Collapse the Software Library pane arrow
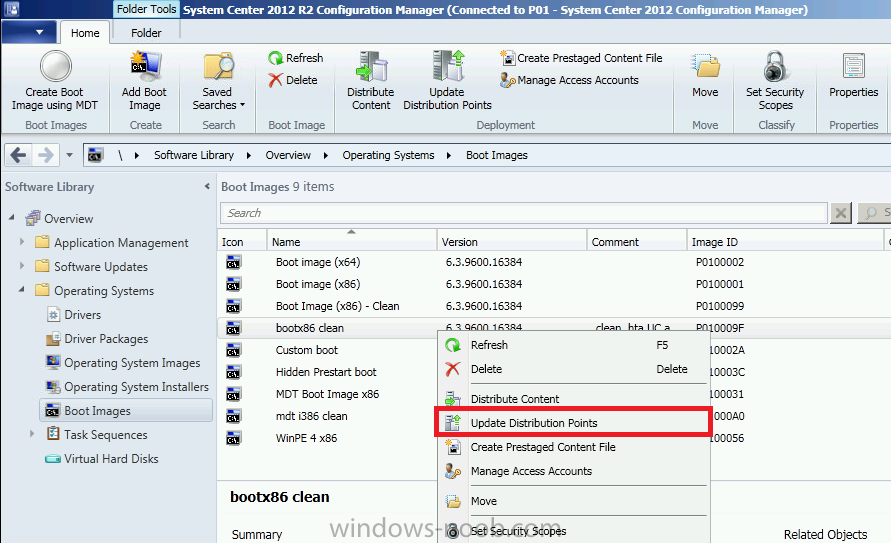 tap(207, 186)
